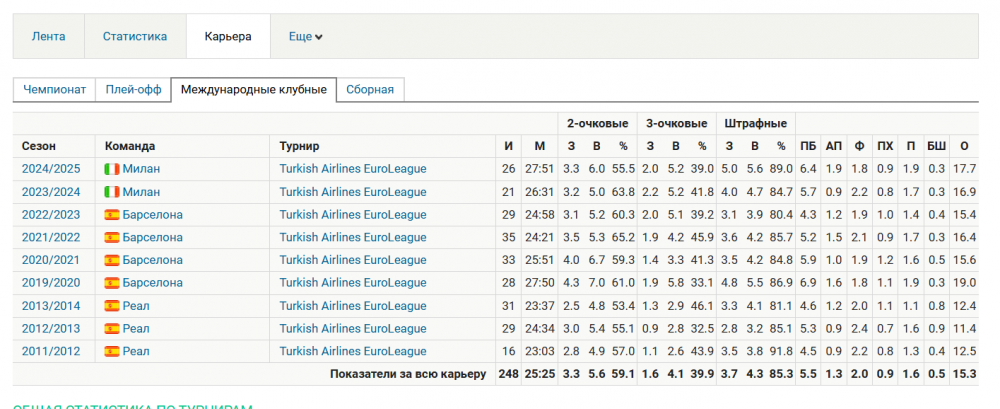Image resolution: width=1000 pixels, height=409 pixels.
Task: Click Милан team link in 2023/2024 row
Action: point(141,192)
